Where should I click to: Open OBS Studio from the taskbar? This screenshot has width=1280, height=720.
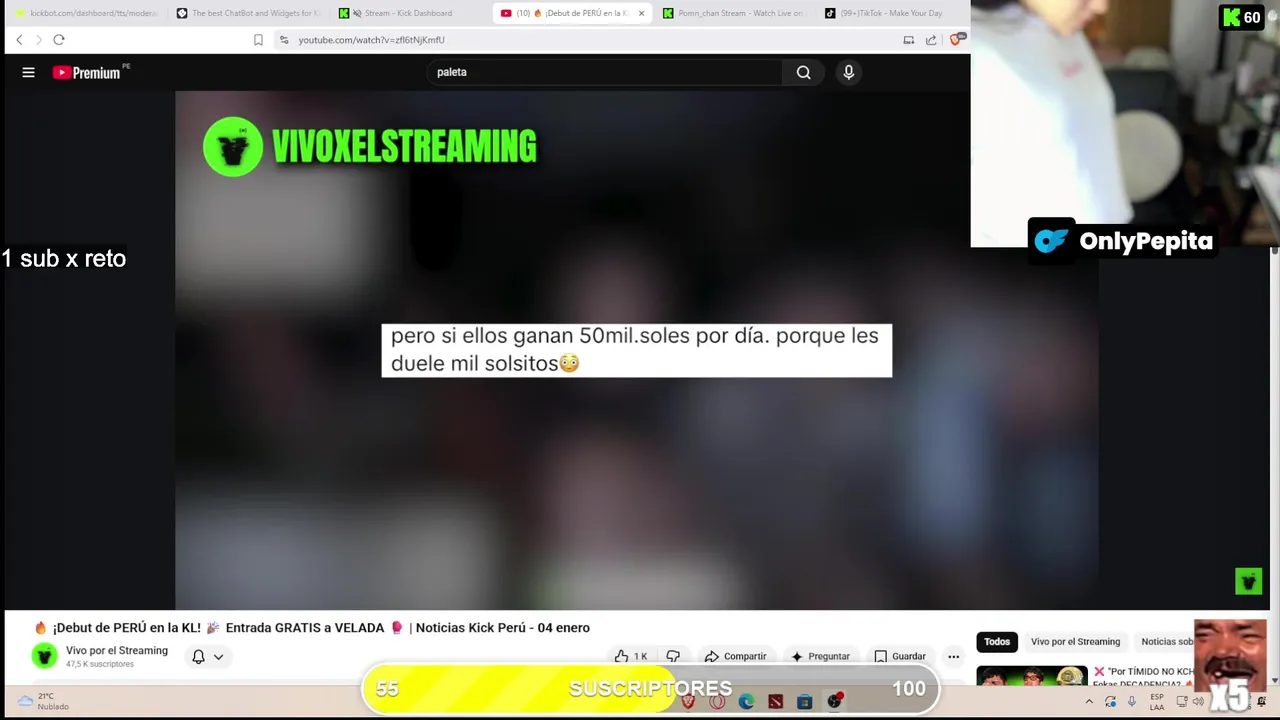(x=834, y=701)
